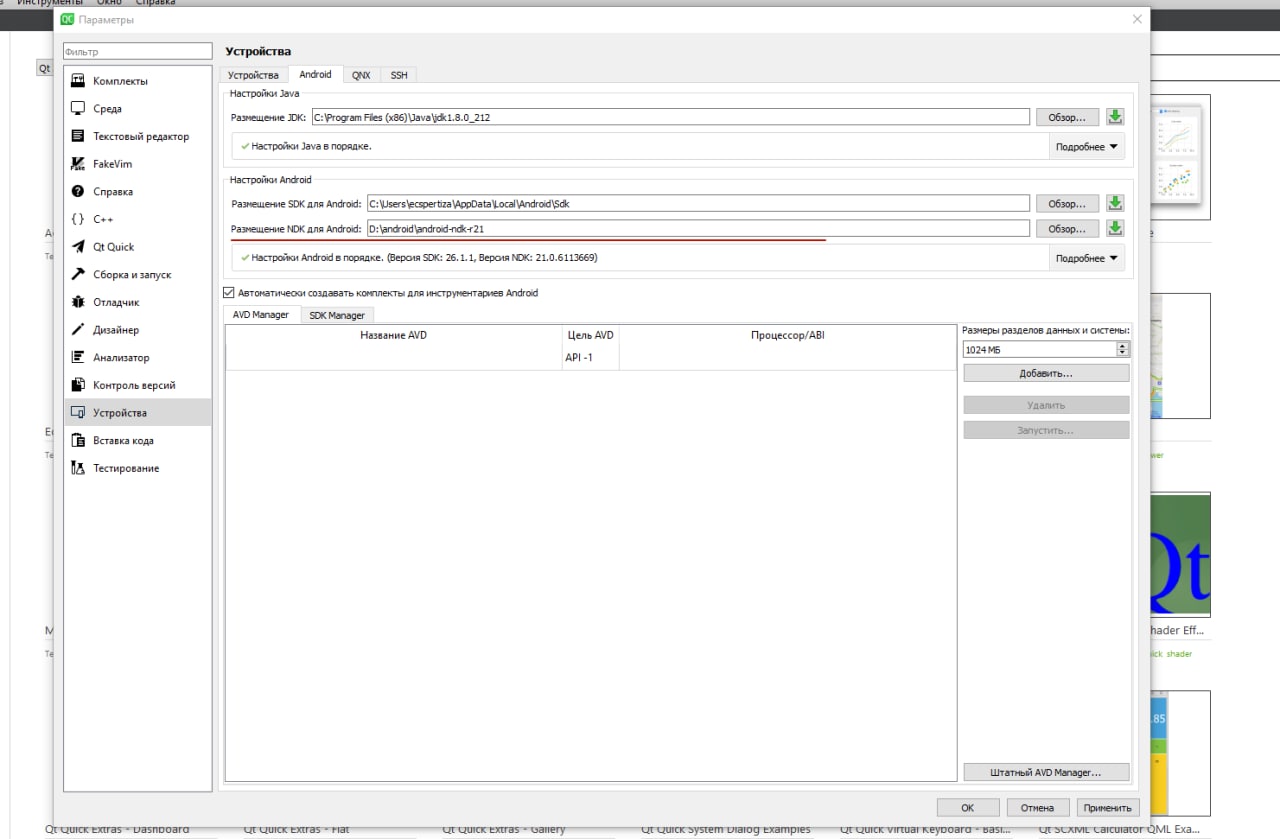The height and width of the screenshot is (839, 1280).
Task: Click the JDK path input field
Action: 670,117
